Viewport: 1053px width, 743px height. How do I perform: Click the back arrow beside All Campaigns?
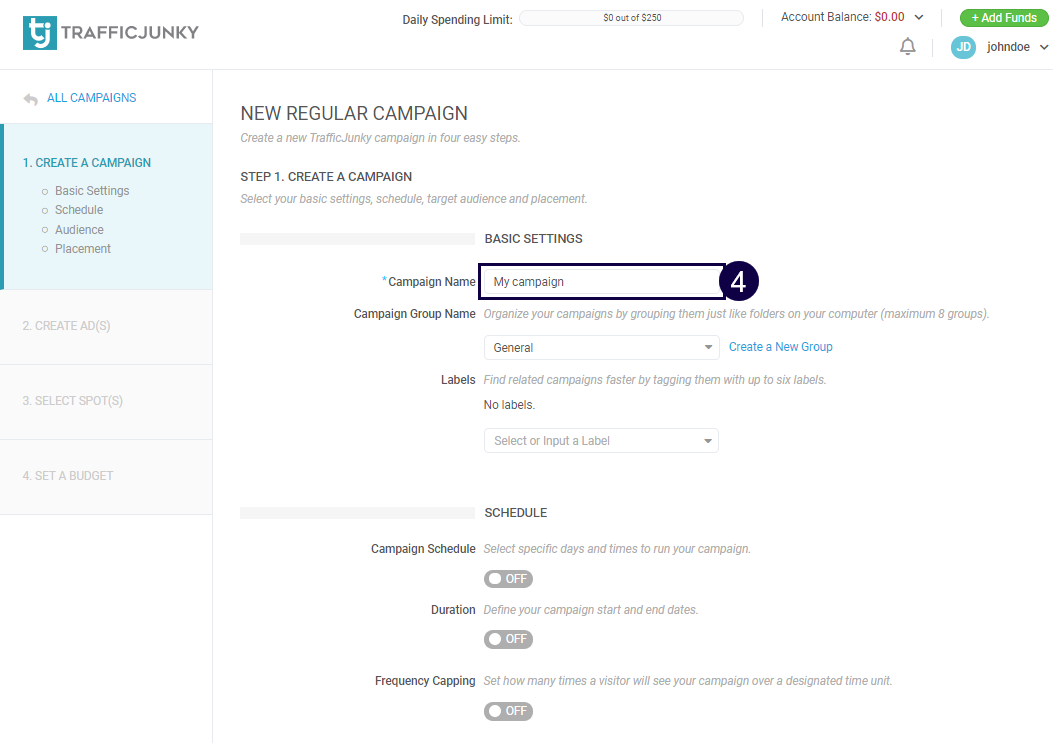(x=30, y=99)
